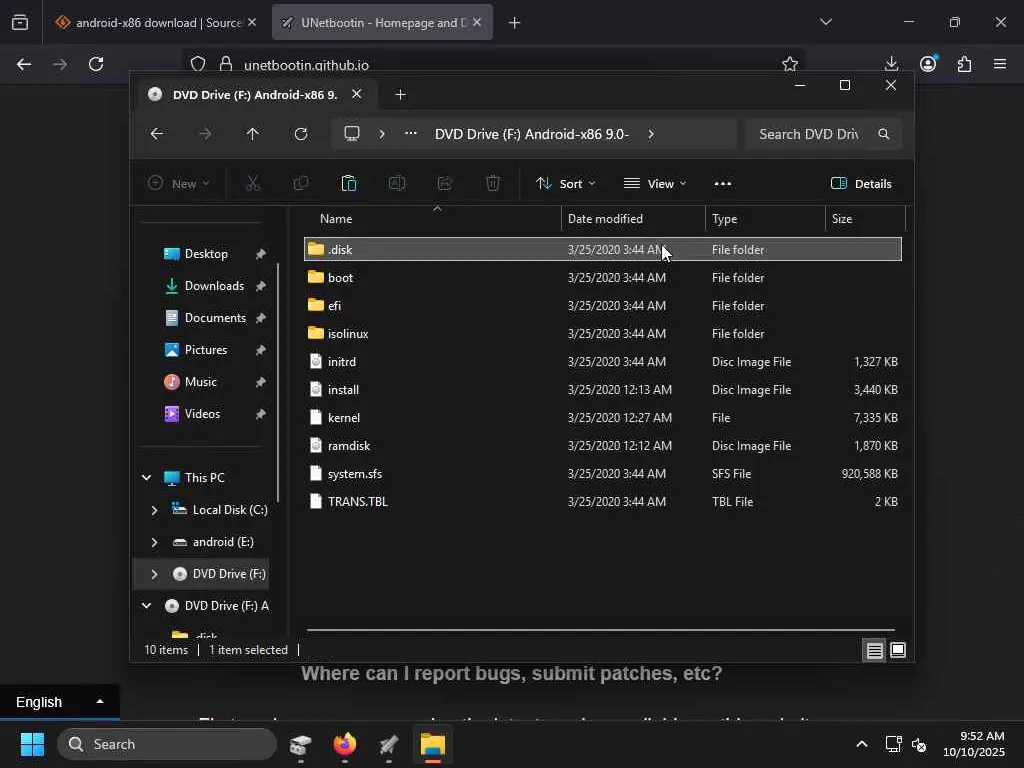
Task: Expand android (E:) tree node
Action: 154,541
